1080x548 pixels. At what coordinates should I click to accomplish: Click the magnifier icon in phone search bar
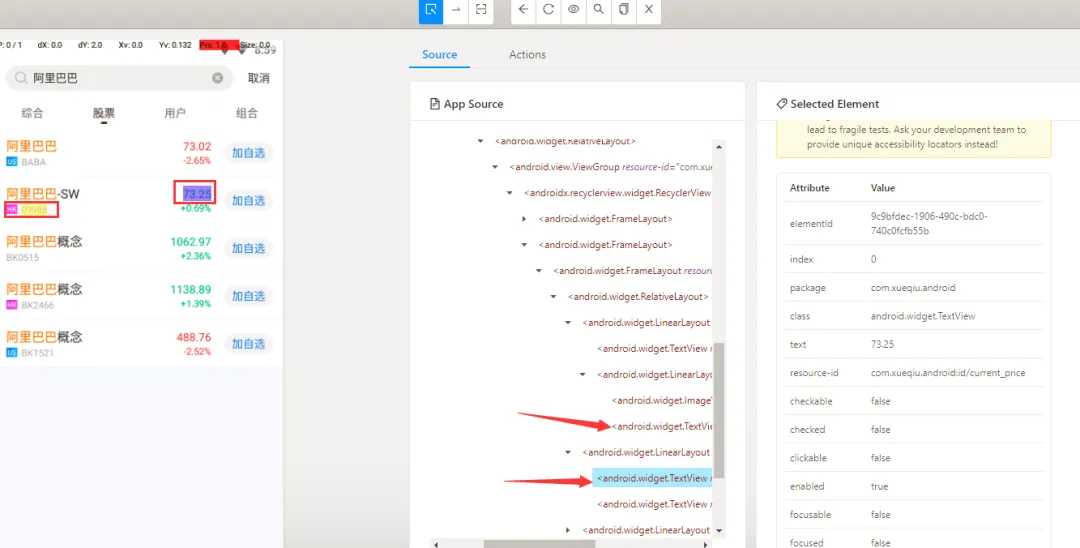pyautogui.click(x=21, y=78)
